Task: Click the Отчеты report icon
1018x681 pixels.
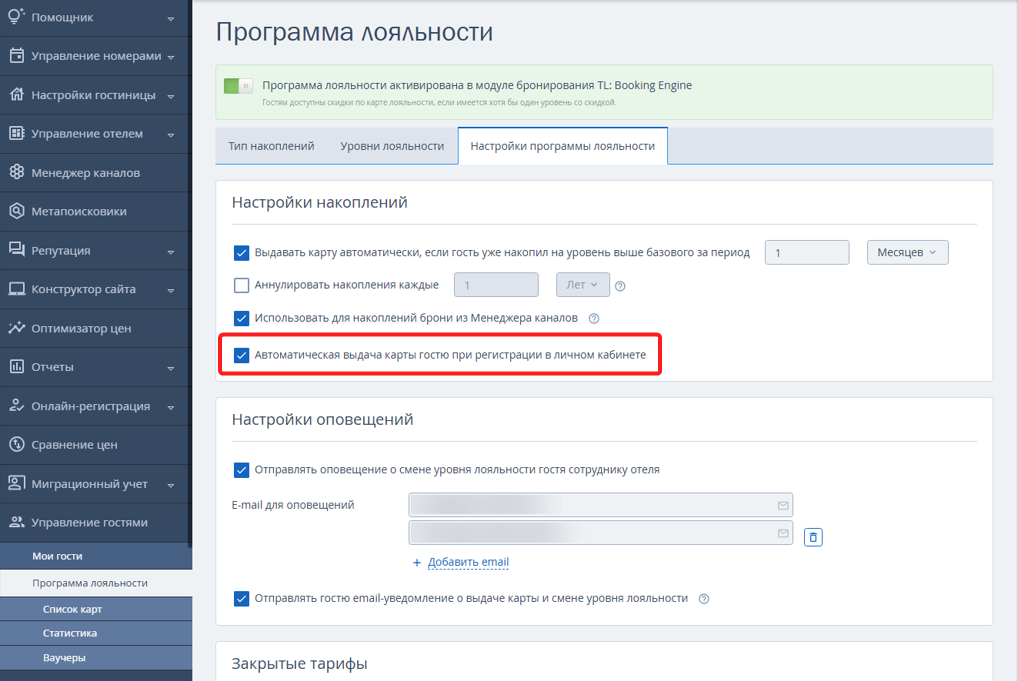Action: coord(16,367)
